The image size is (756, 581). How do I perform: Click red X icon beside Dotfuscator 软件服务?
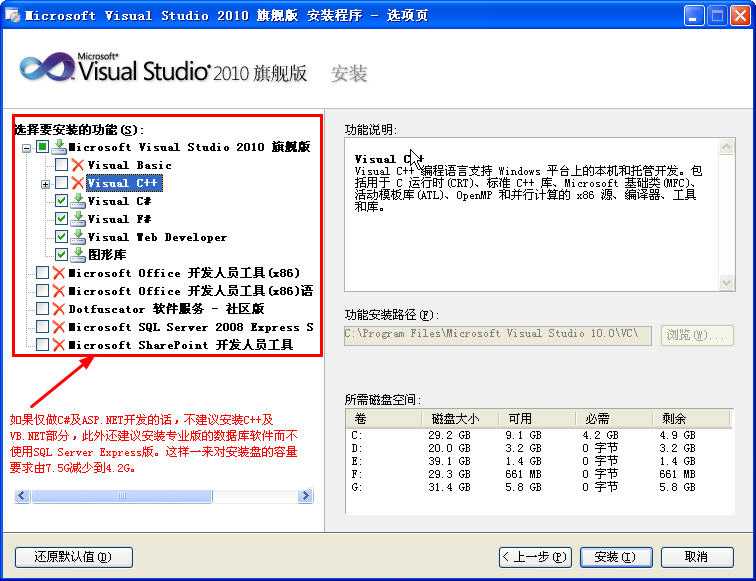tap(59, 309)
